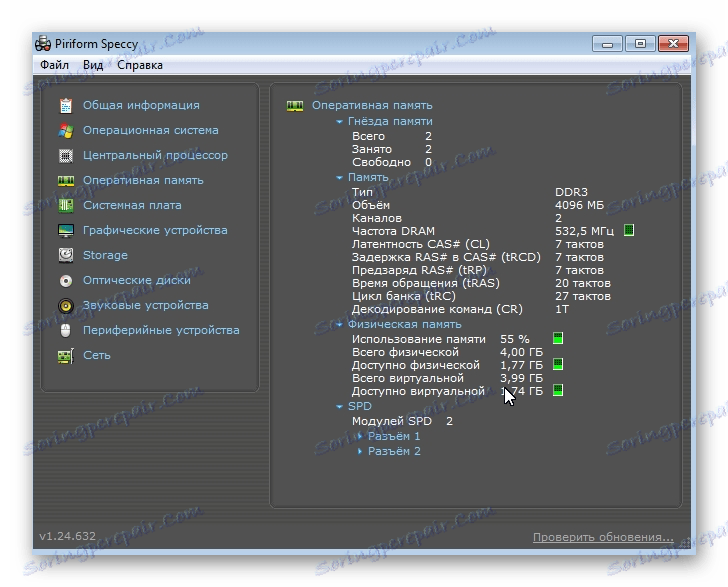This screenshot has height=587, width=728.
Task: Click the Свободно slots row label
Action: point(381,163)
